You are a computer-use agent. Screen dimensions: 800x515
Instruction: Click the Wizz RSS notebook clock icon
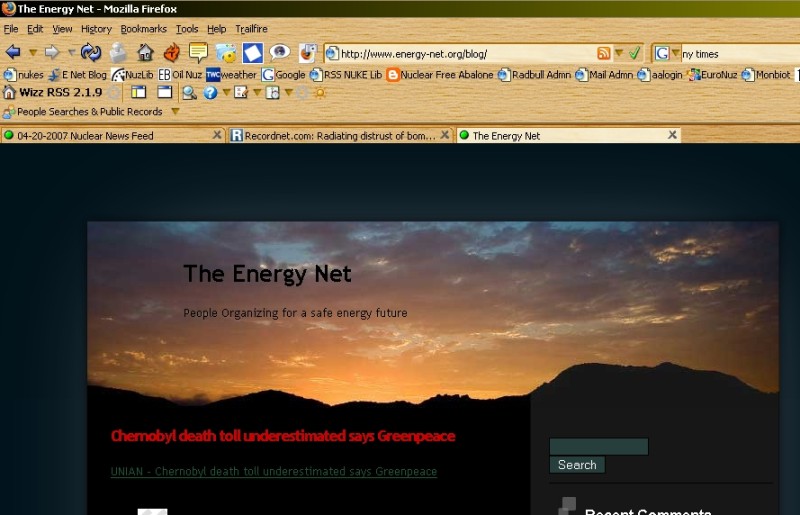coord(273,92)
